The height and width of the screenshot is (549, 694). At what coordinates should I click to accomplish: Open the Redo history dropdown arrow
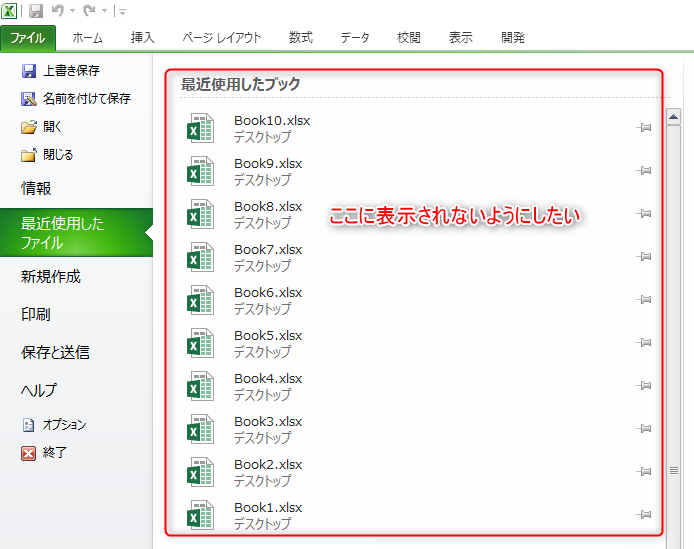[104, 11]
